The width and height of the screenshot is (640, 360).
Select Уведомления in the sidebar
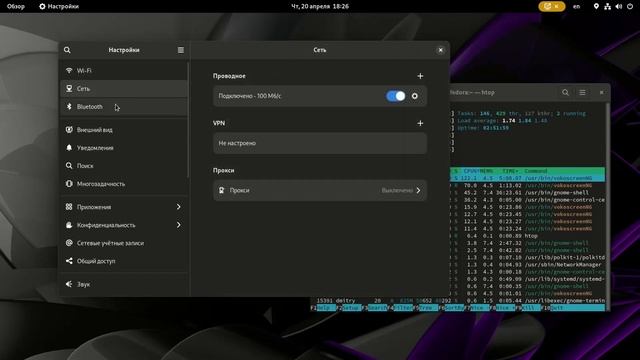[x=124, y=148]
